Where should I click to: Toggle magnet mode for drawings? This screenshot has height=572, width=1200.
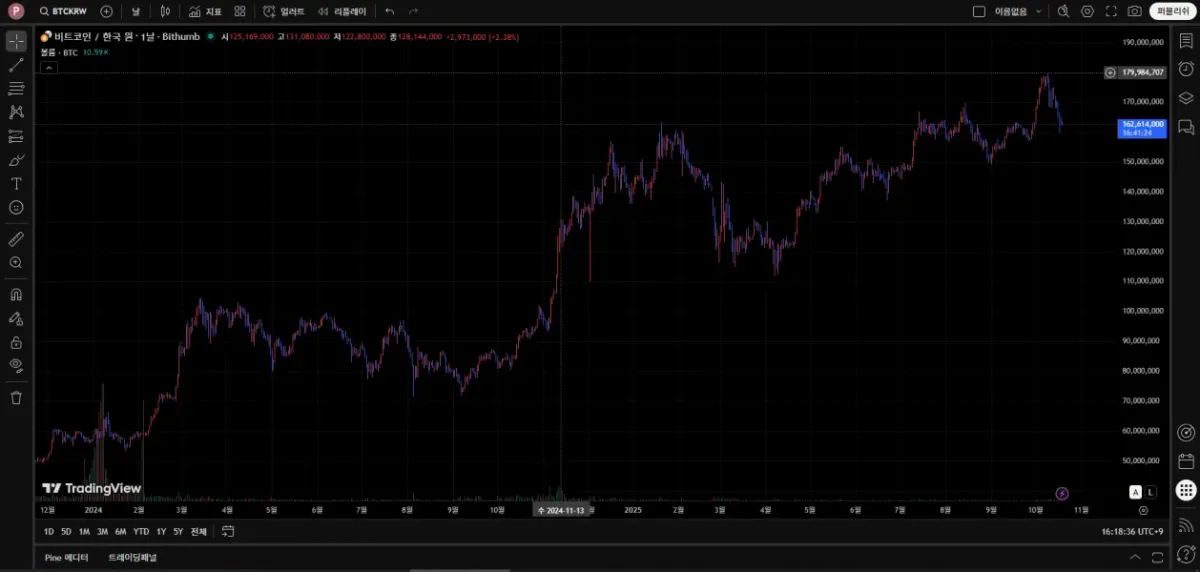coord(16,295)
